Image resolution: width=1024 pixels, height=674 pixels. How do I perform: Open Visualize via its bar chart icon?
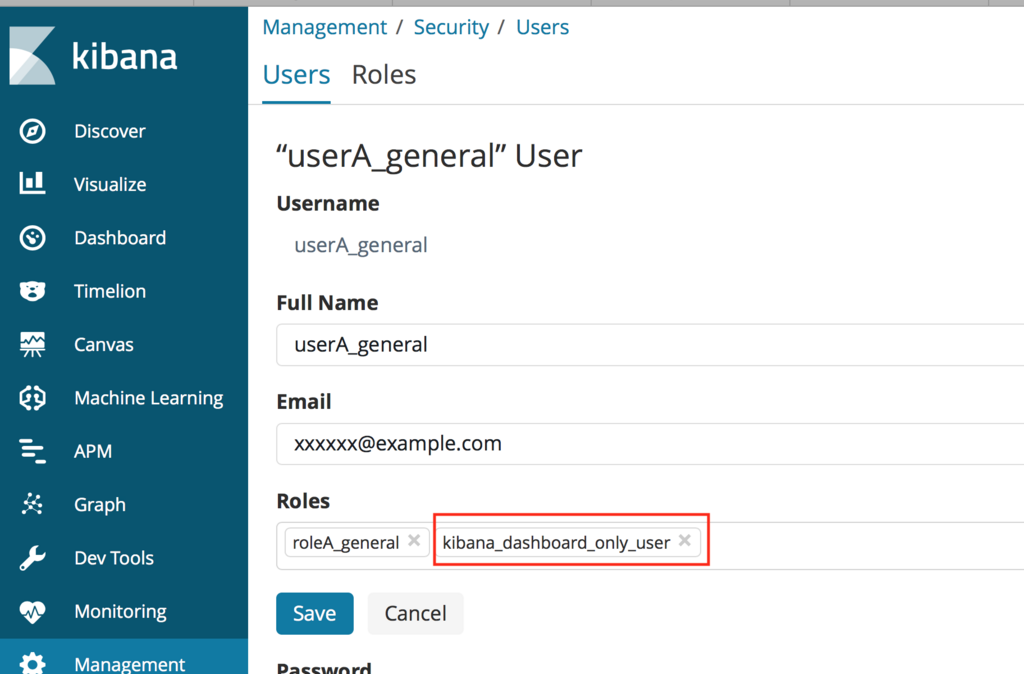pos(32,184)
